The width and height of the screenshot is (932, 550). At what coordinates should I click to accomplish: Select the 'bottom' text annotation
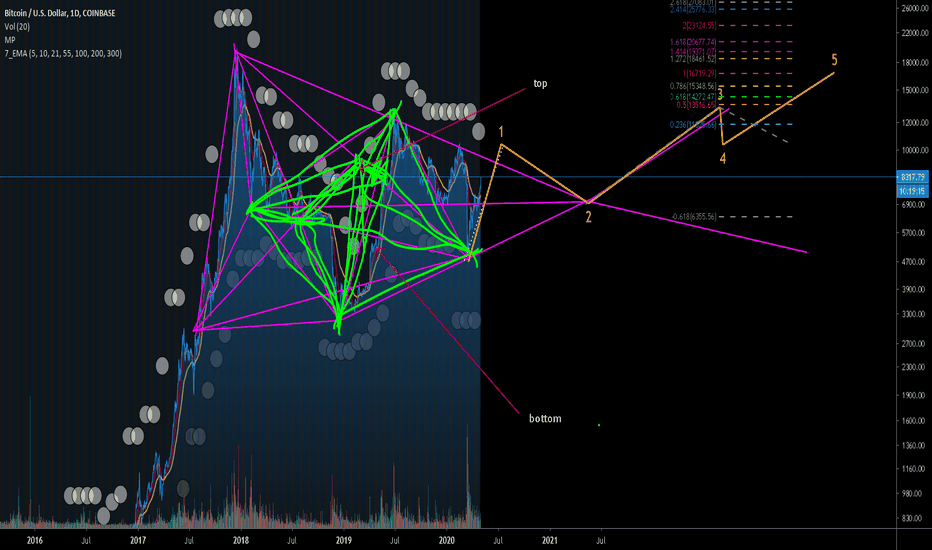[545, 419]
